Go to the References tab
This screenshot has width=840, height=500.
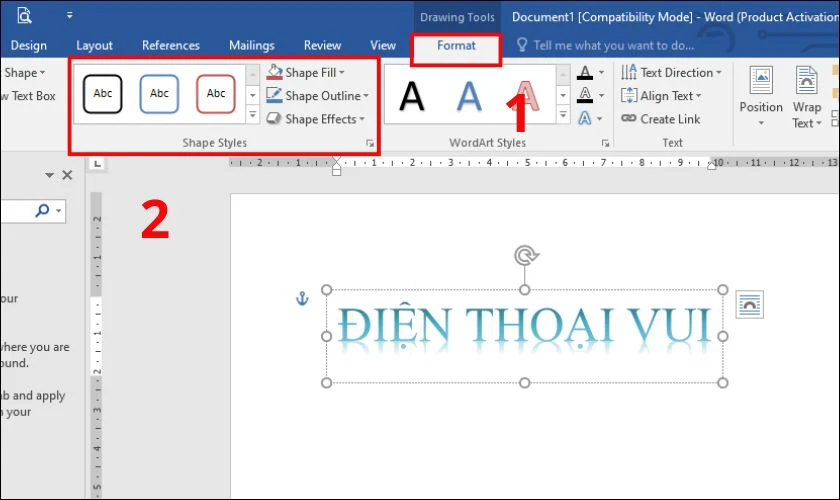tap(170, 46)
